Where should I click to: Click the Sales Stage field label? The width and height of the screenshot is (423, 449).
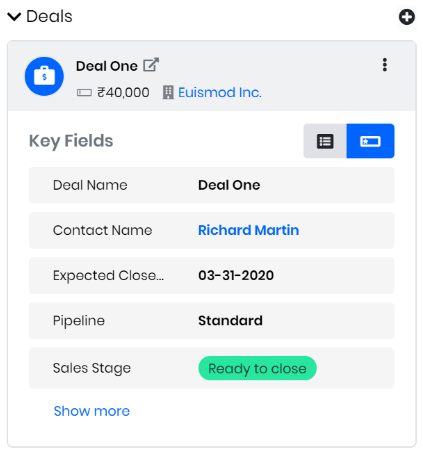tap(92, 368)
